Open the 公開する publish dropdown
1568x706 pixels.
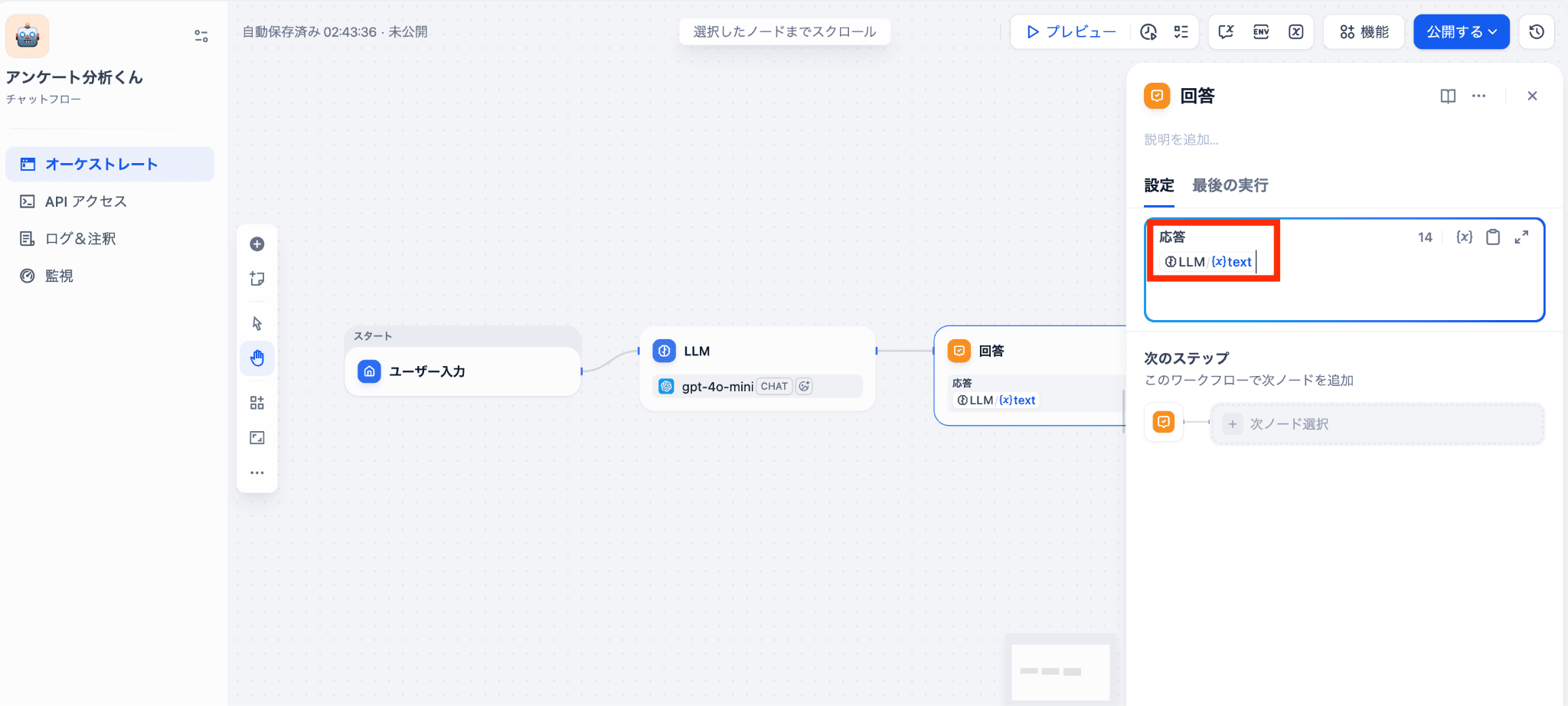[1461, 31]
